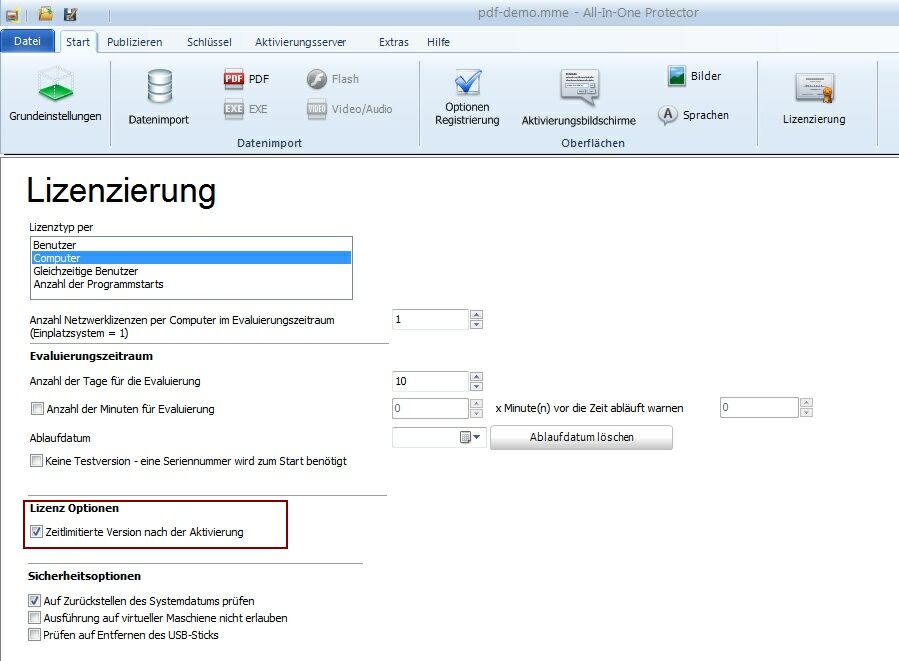Click the evaluation minutes input field

point(431,408)
